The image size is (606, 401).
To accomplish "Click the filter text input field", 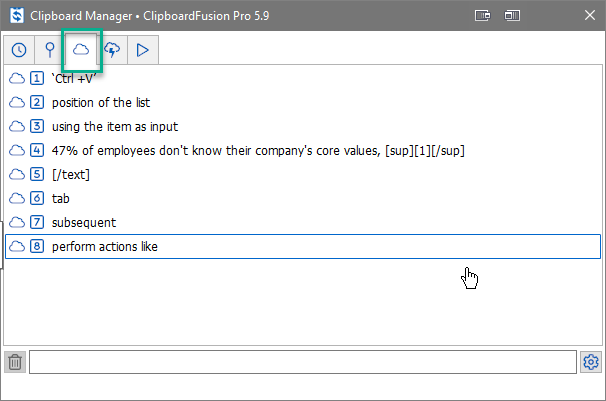I will (x=303, y=362).
